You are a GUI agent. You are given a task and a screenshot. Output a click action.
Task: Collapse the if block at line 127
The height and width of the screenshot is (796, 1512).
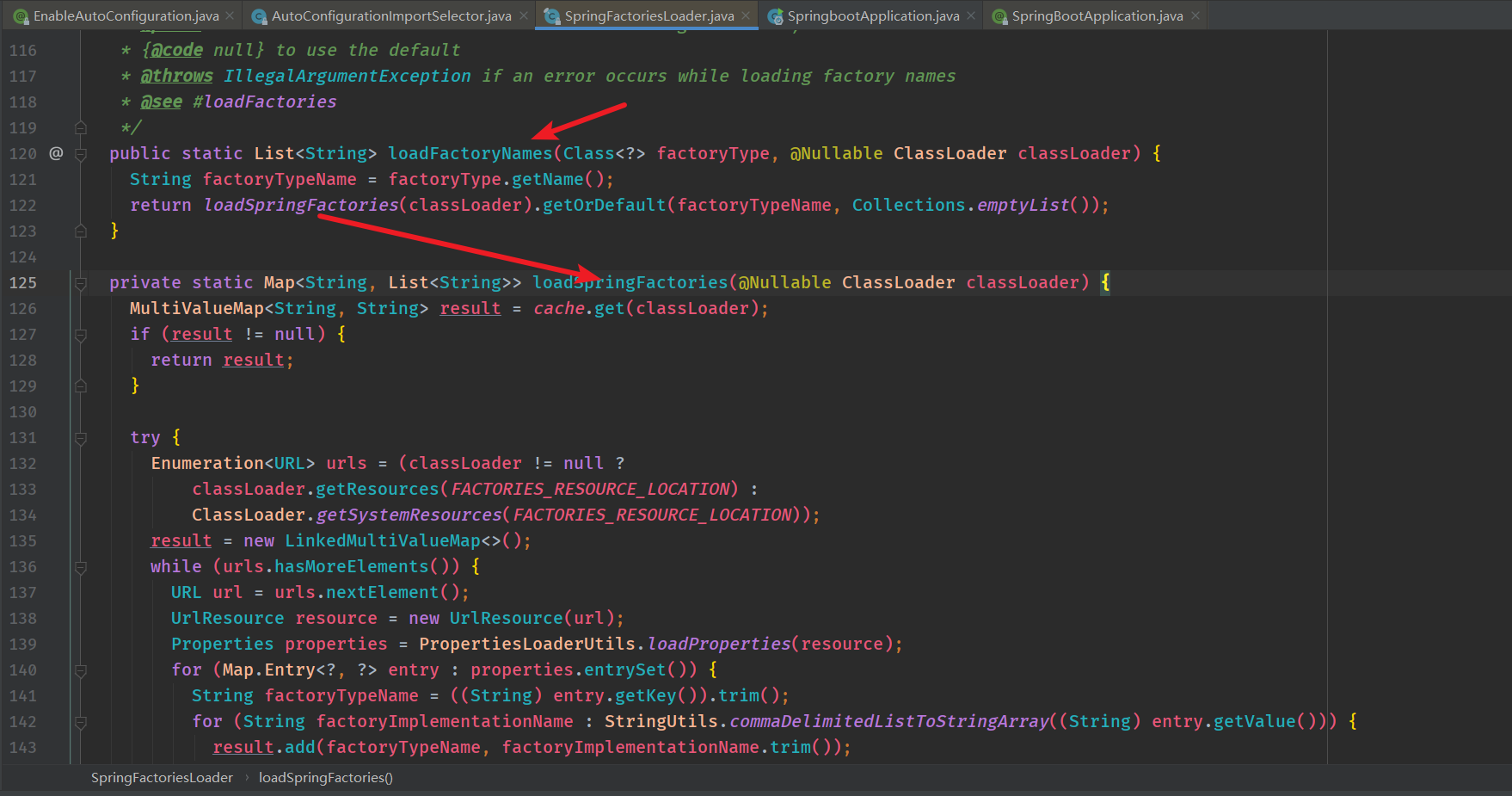click(x=81, y=335)
